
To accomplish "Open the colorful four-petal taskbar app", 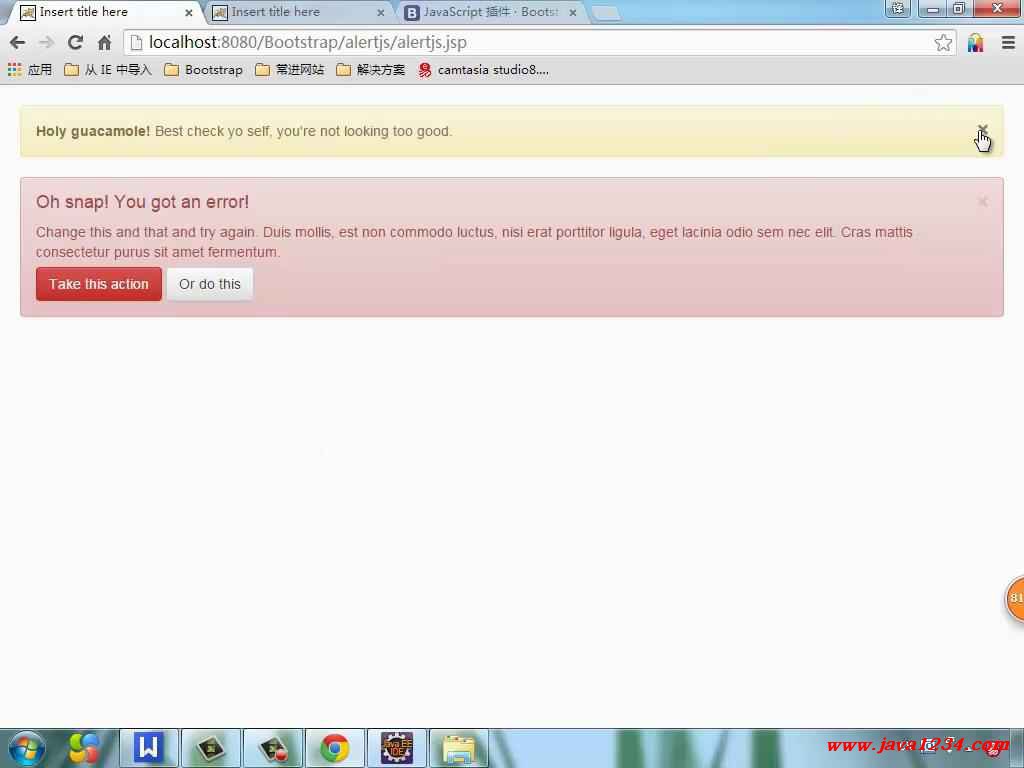I will [84, 748].
